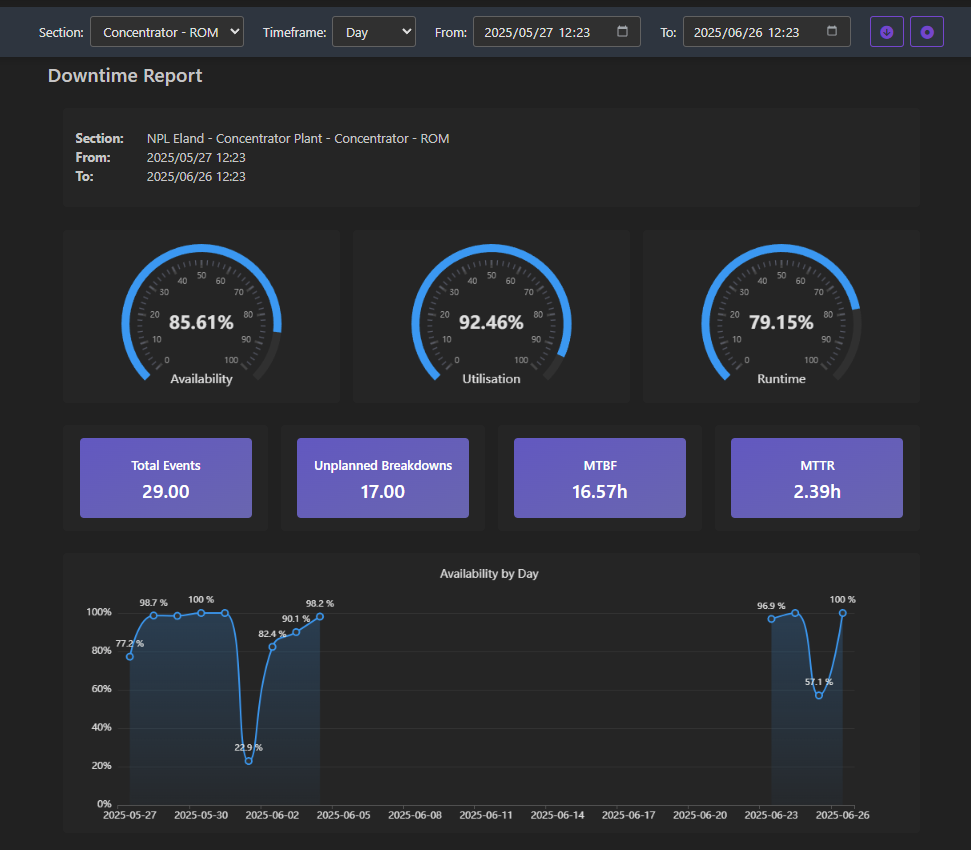
Task: Expand the Timeframe dropdown set to Day
Action: (x=373, y=32)
